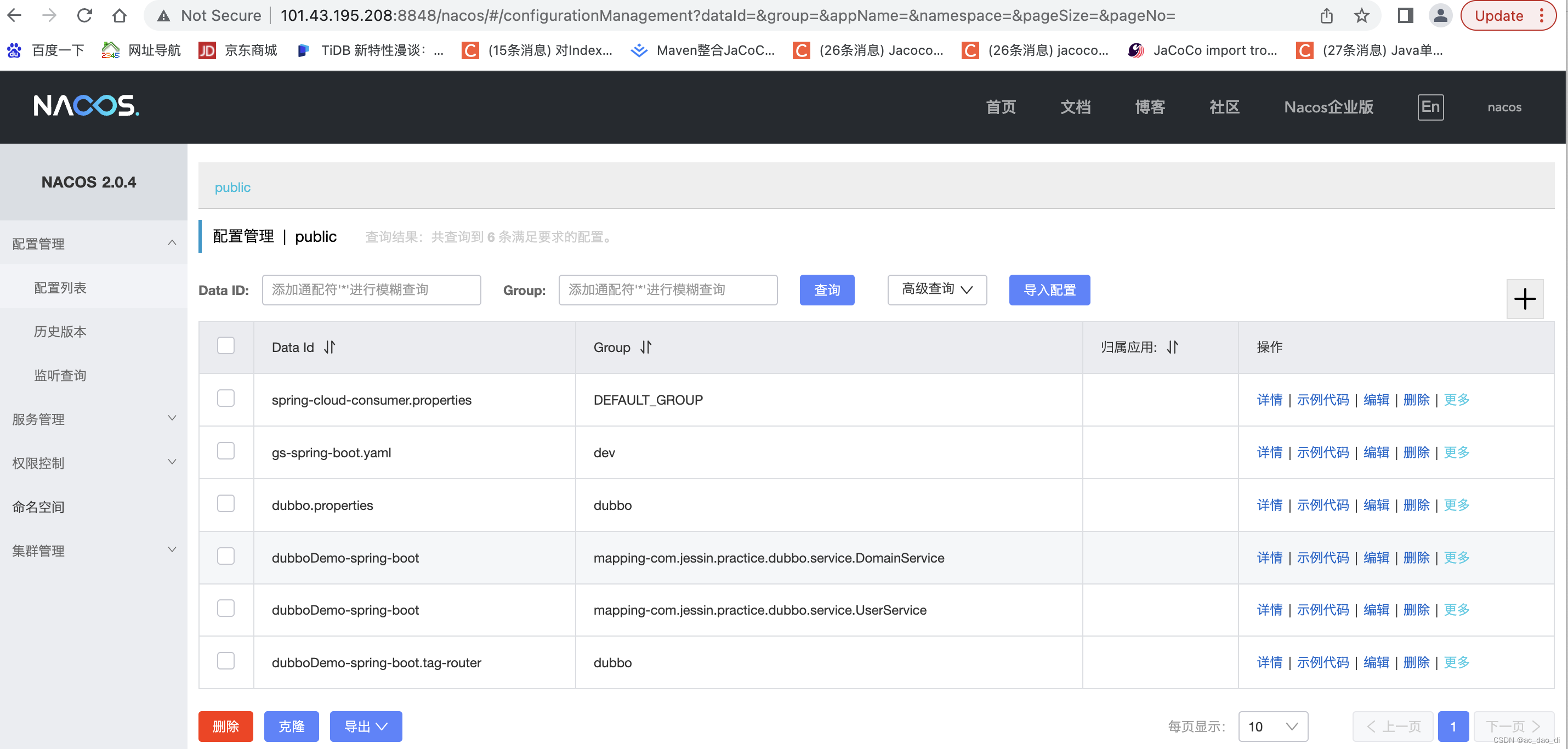Click the browser reload page icon

tap(84, 15)
